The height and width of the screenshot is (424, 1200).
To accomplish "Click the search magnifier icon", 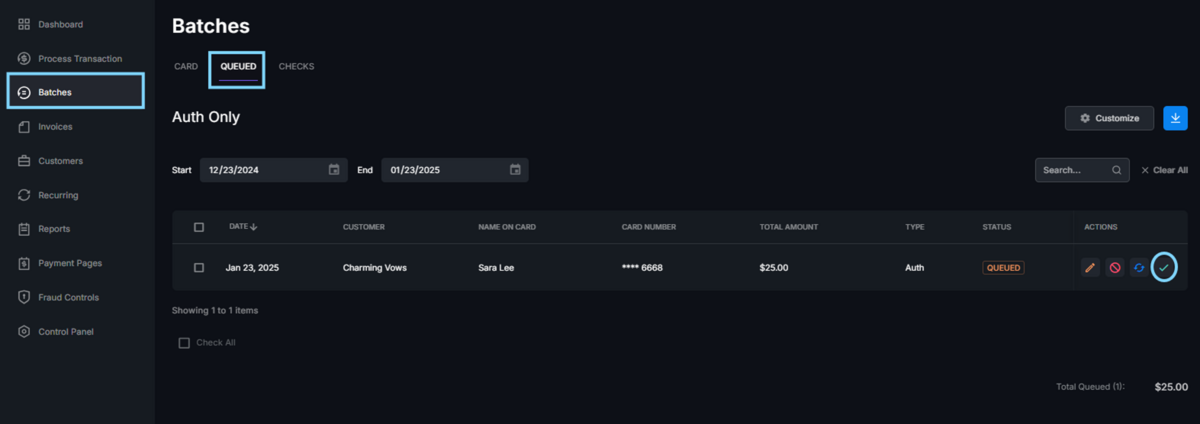I will point(1116,170).
